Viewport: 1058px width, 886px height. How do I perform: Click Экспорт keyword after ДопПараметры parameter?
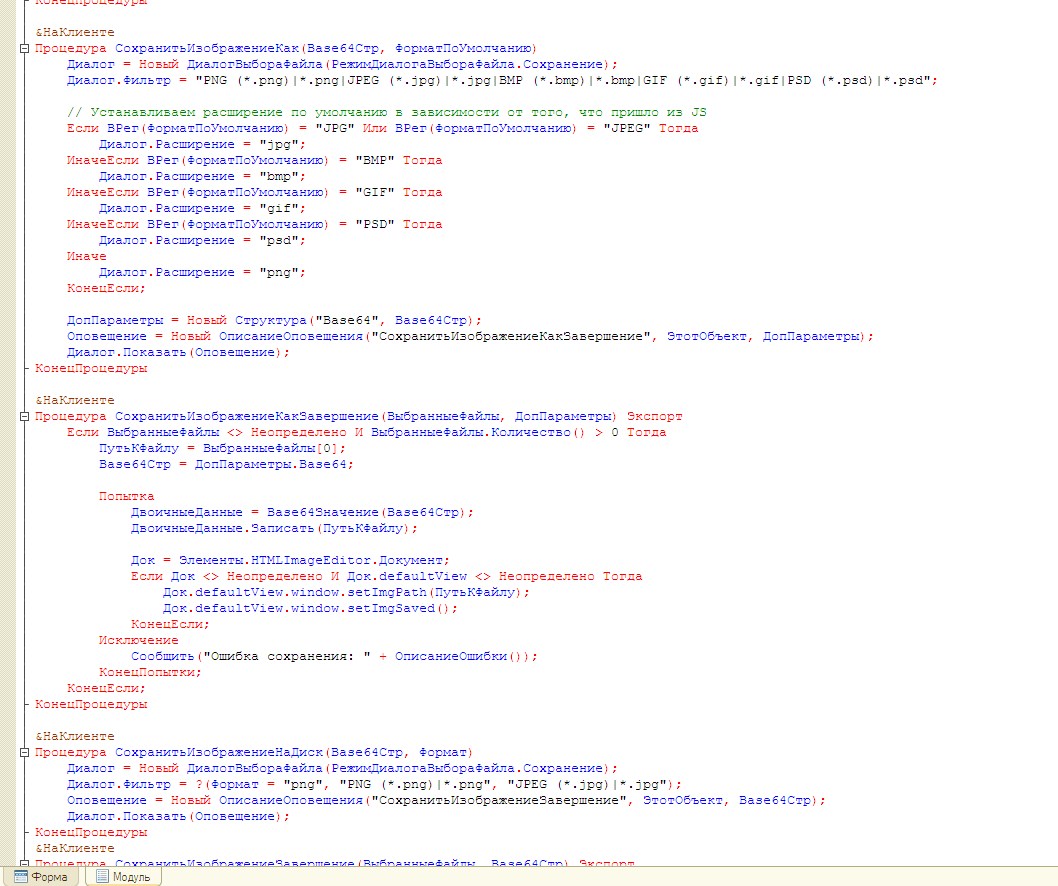655,416
